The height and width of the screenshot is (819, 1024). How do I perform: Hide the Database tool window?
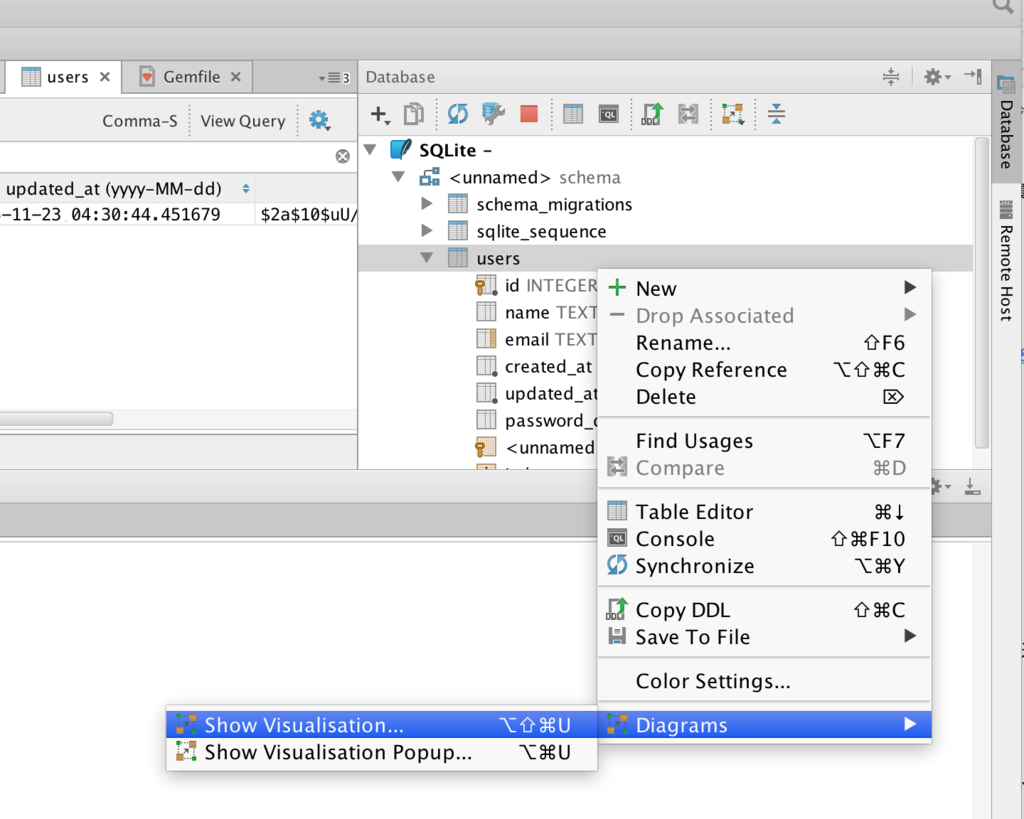click(973, 76)
